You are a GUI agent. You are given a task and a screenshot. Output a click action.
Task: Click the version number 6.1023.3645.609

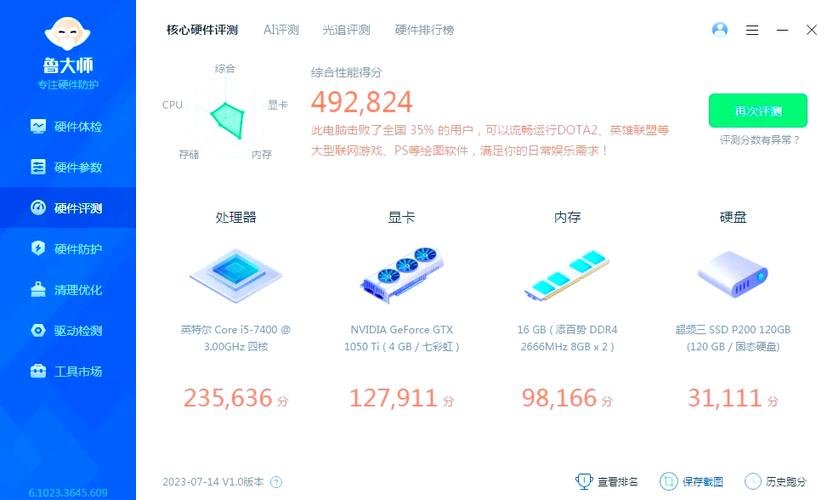coord(68,493)
